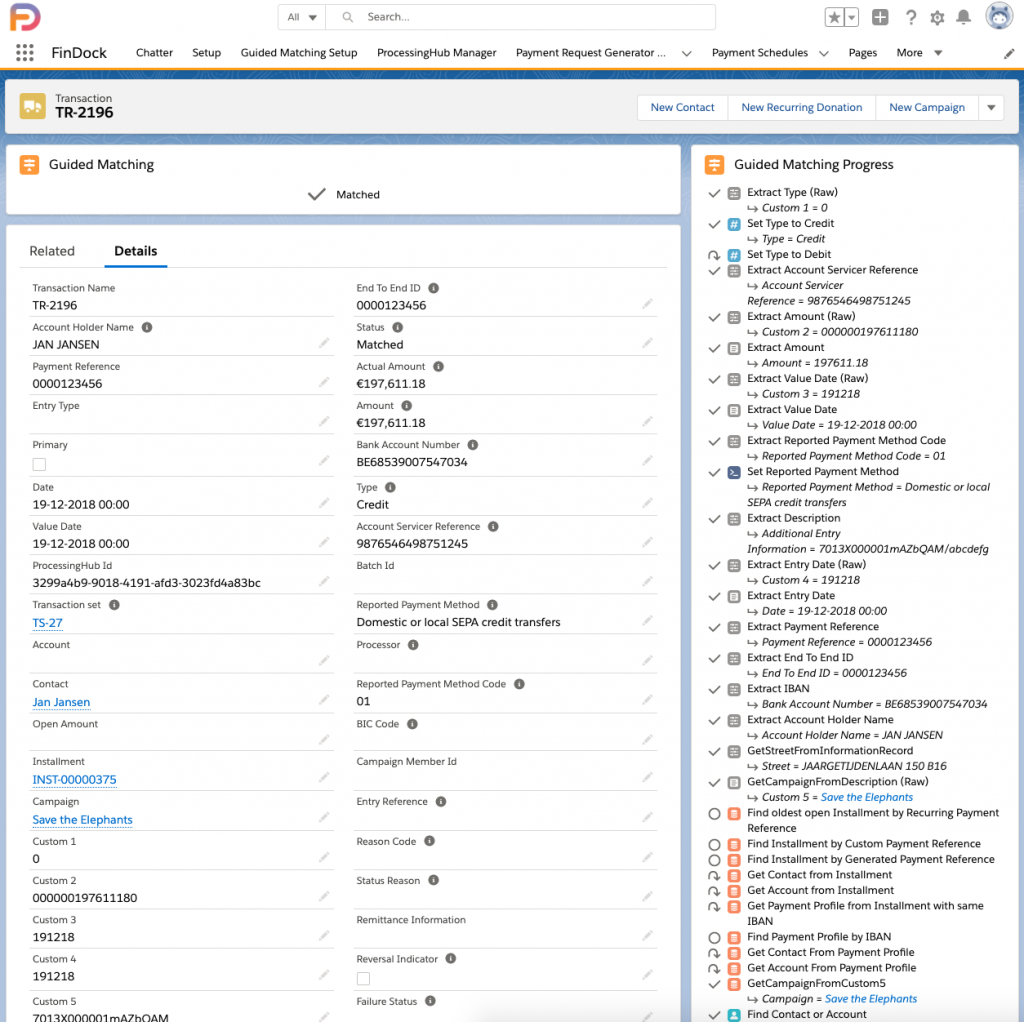Image resolution: width=1024 pixels, height=1022 pixels.
Task: Show info for Account Servicer Reference
Action: coord(493,526)
